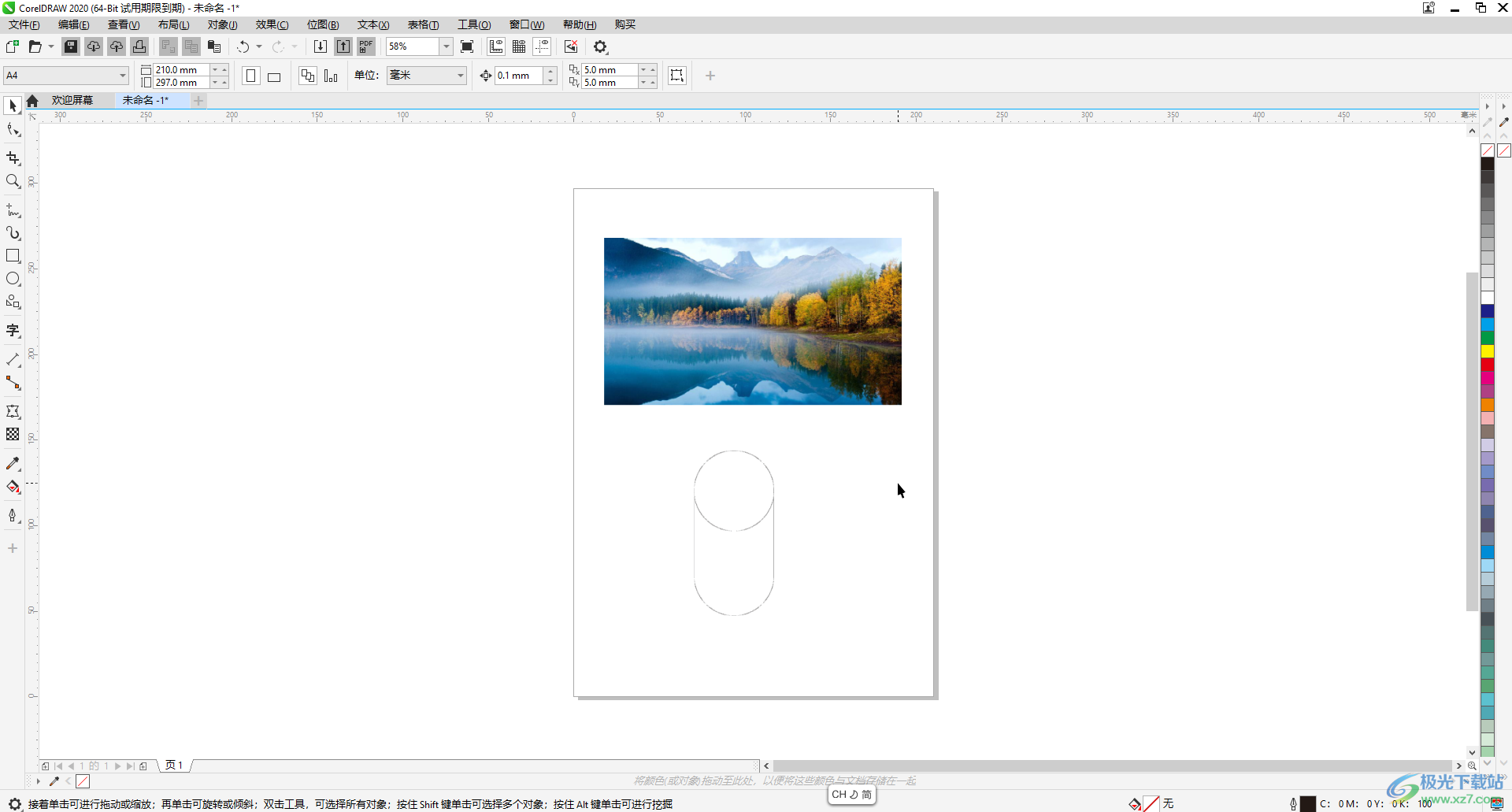Expand the Undo history dropdown arrow

(x=258, y=46)
